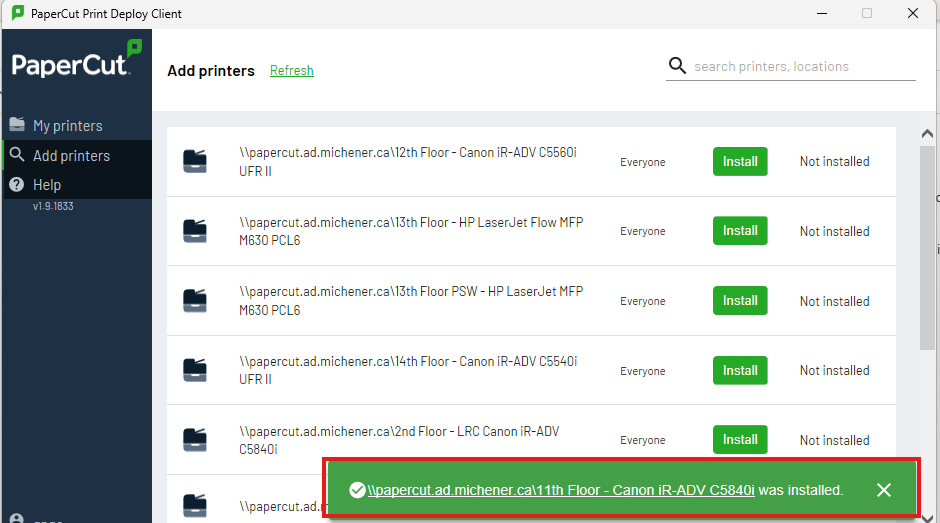Click printer icon for 13th Floor HP LaserJet Flow
940x523 pixels.
195,231
